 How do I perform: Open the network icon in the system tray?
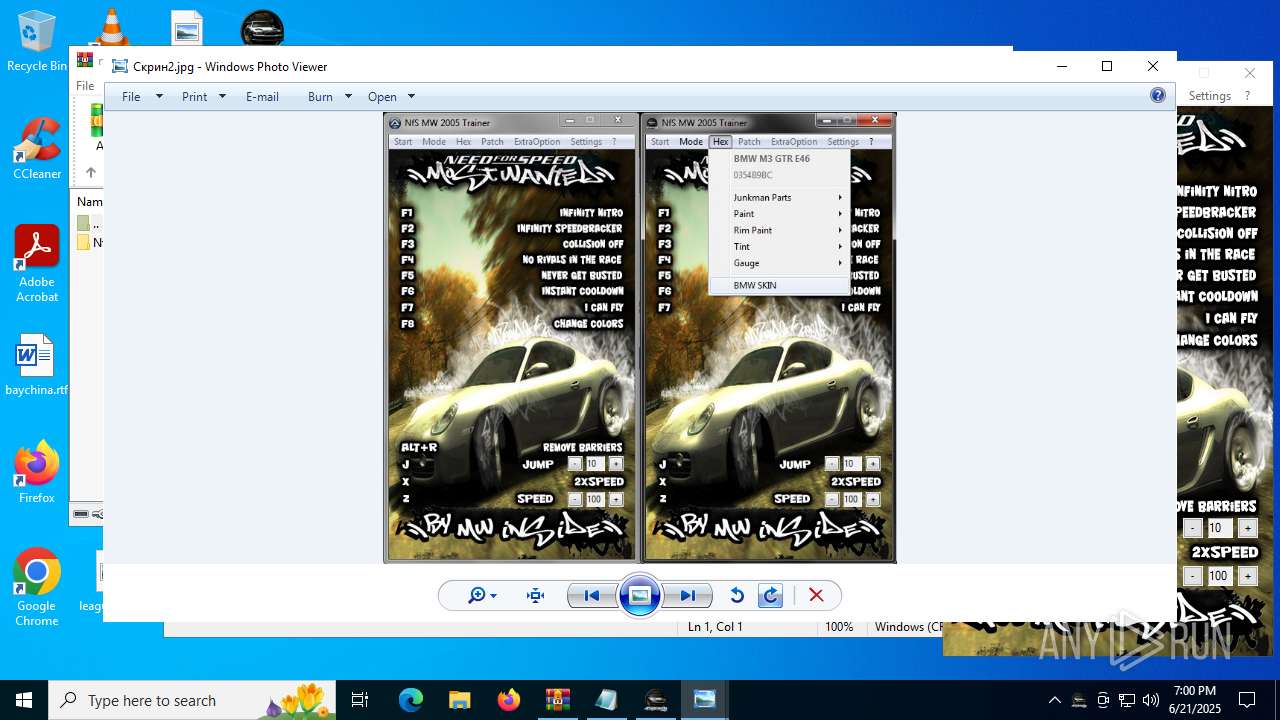1127,700
